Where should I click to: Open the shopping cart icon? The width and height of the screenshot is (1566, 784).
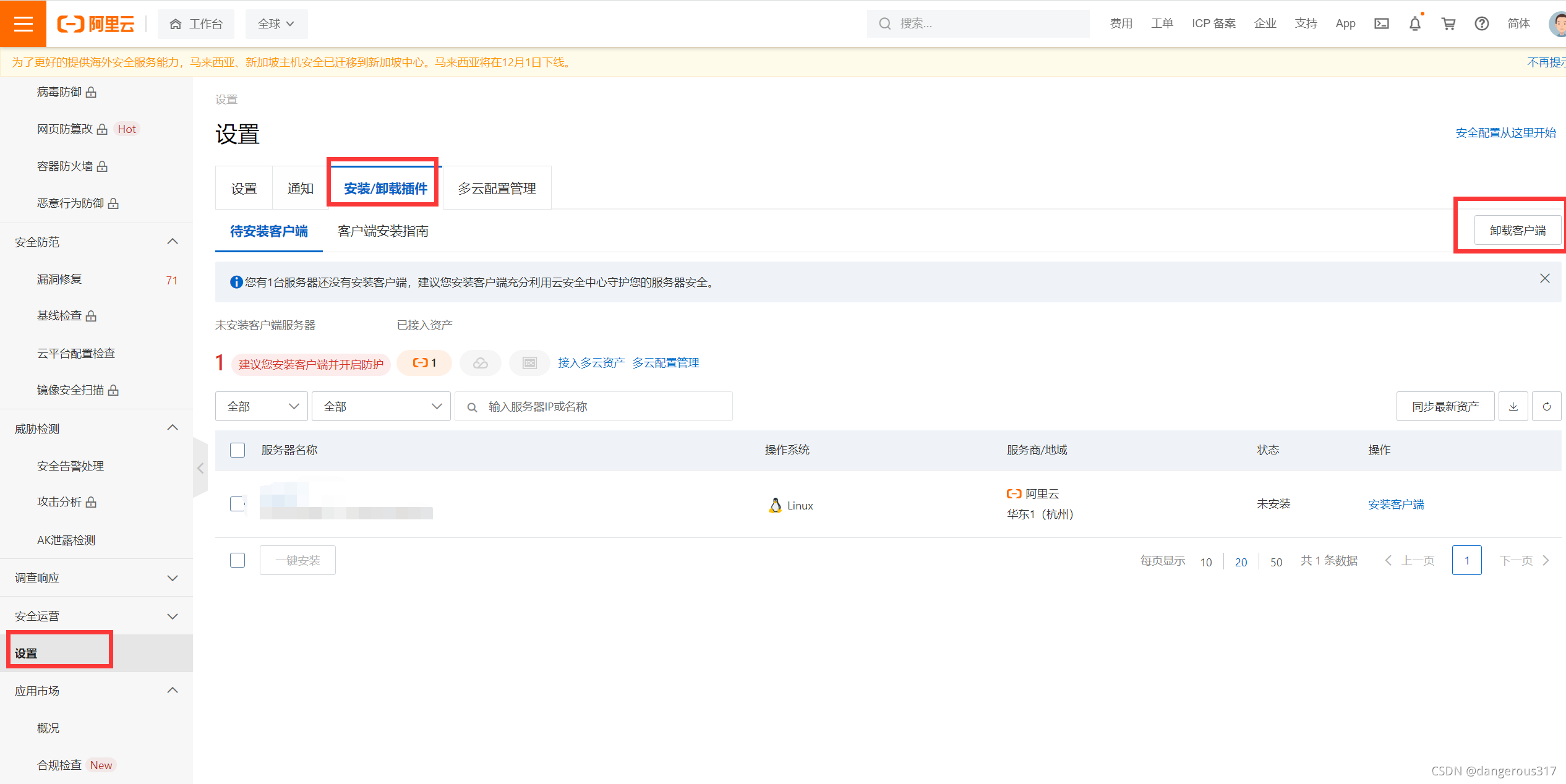pyautogui.click(x=1448, y=23)
